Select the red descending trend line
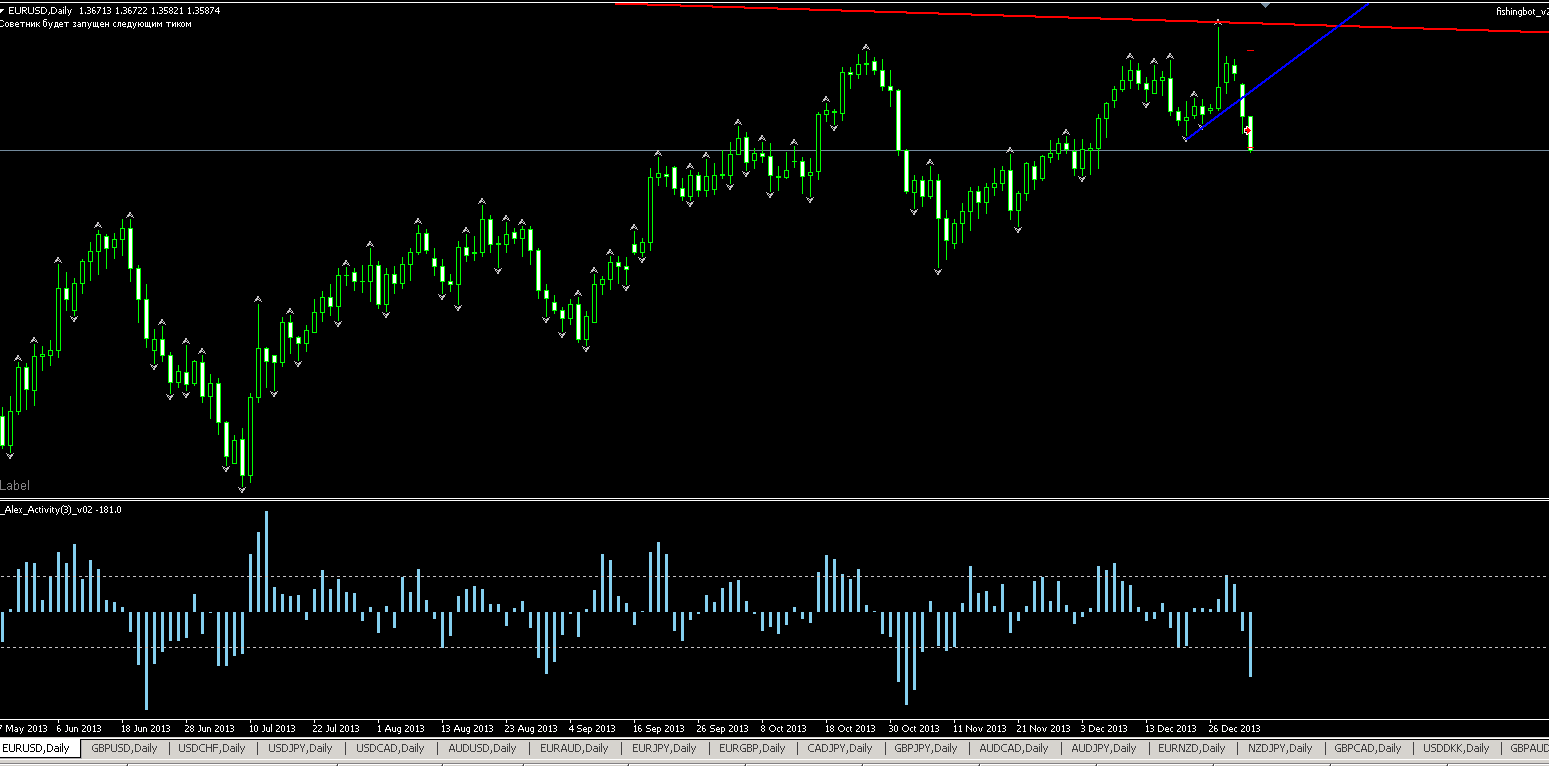This screenshot has height=766, width=1549. tap(1080, 18)
